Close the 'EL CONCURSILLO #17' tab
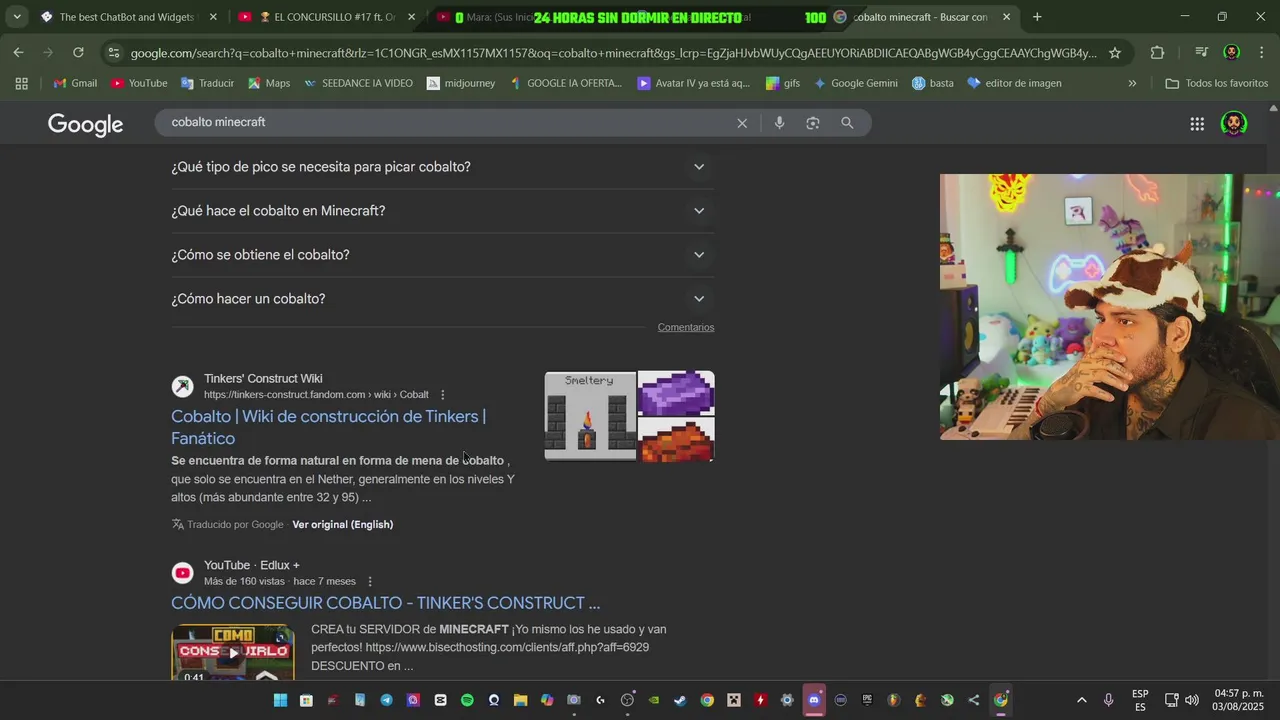1280x720 pixels. 411,17
